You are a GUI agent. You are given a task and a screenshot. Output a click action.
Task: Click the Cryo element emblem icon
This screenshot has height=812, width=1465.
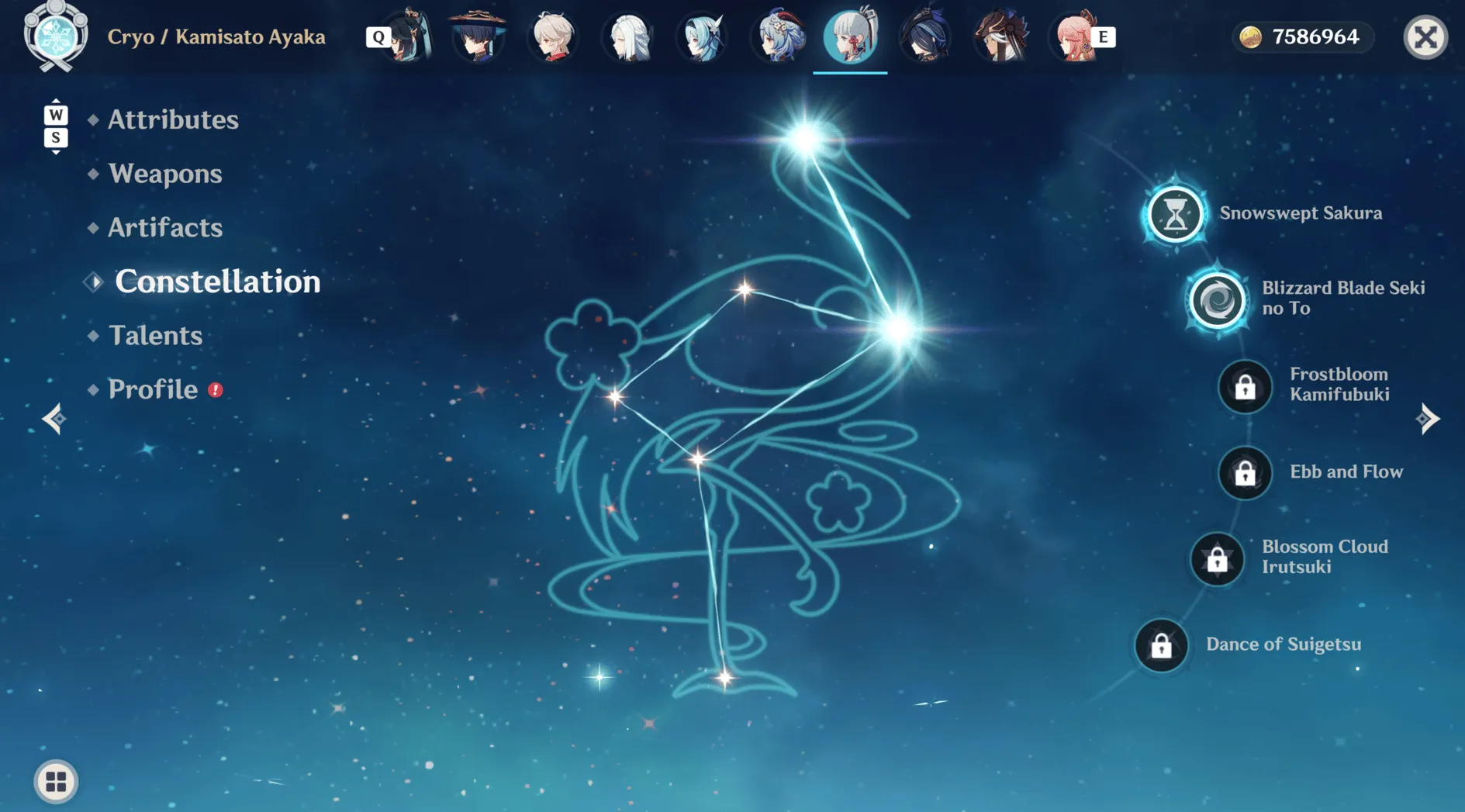pyautogui.click(x=55, y=36)
